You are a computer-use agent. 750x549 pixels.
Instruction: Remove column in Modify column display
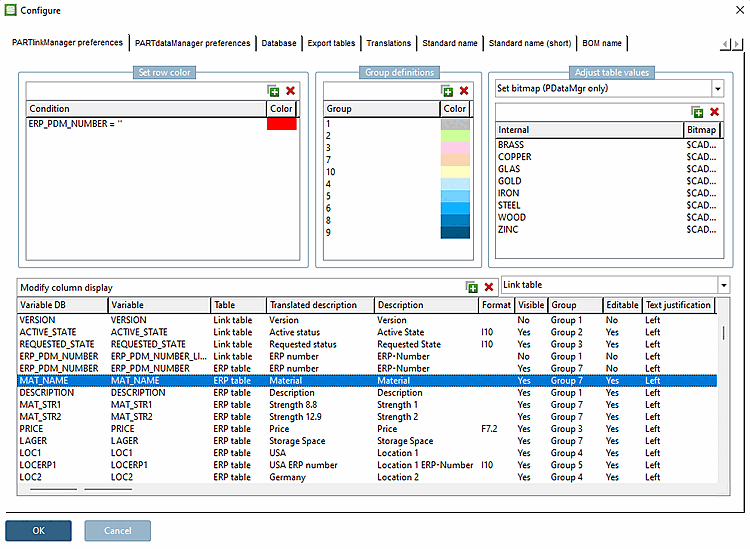(x=489, y=287)
